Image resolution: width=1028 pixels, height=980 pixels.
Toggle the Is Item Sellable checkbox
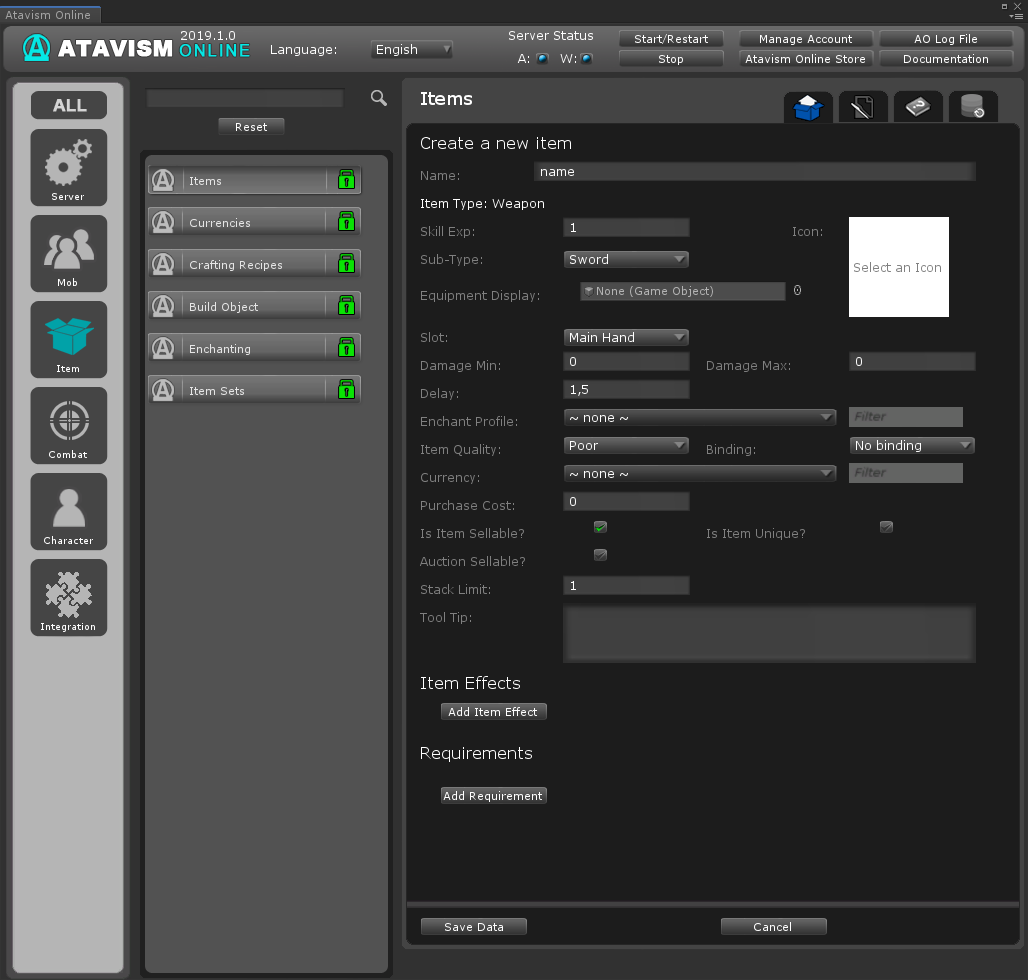tap(600, 527)
